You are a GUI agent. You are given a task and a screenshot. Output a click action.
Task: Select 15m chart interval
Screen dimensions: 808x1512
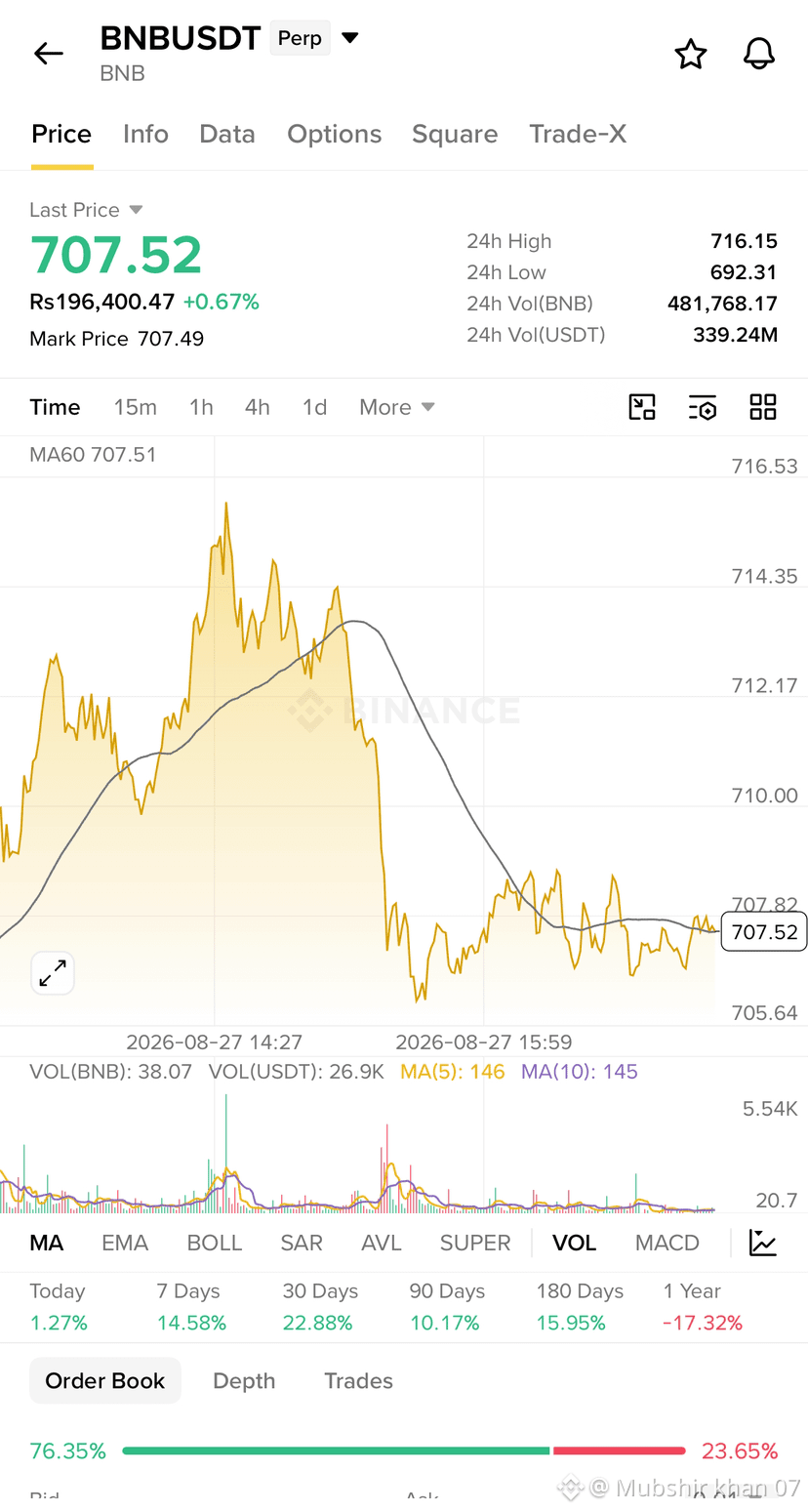coord(135,407)
